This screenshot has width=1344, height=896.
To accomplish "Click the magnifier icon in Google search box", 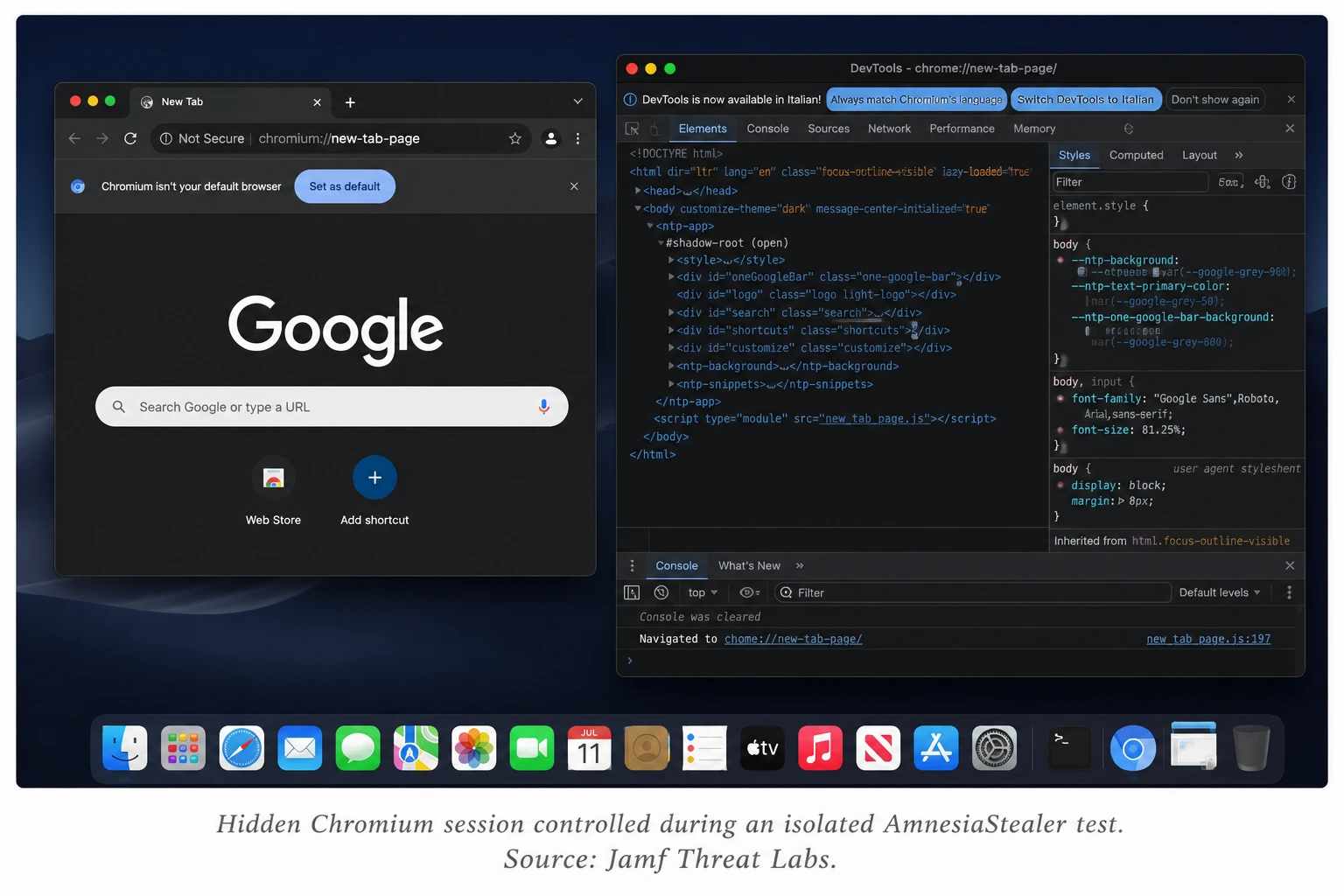I will pyautogui.click(x=119, y=407).
